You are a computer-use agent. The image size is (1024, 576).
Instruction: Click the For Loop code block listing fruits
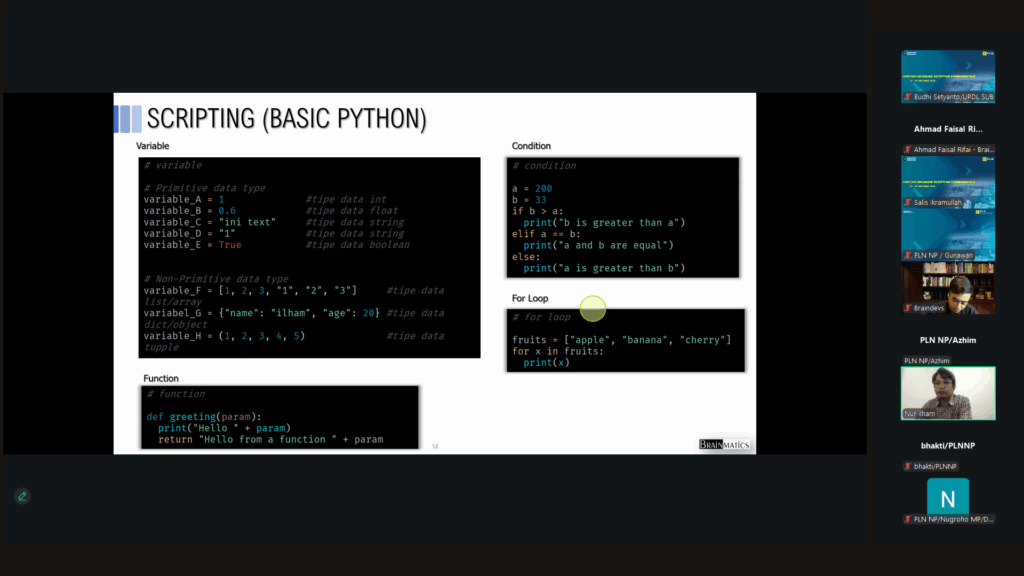(625, 340)
